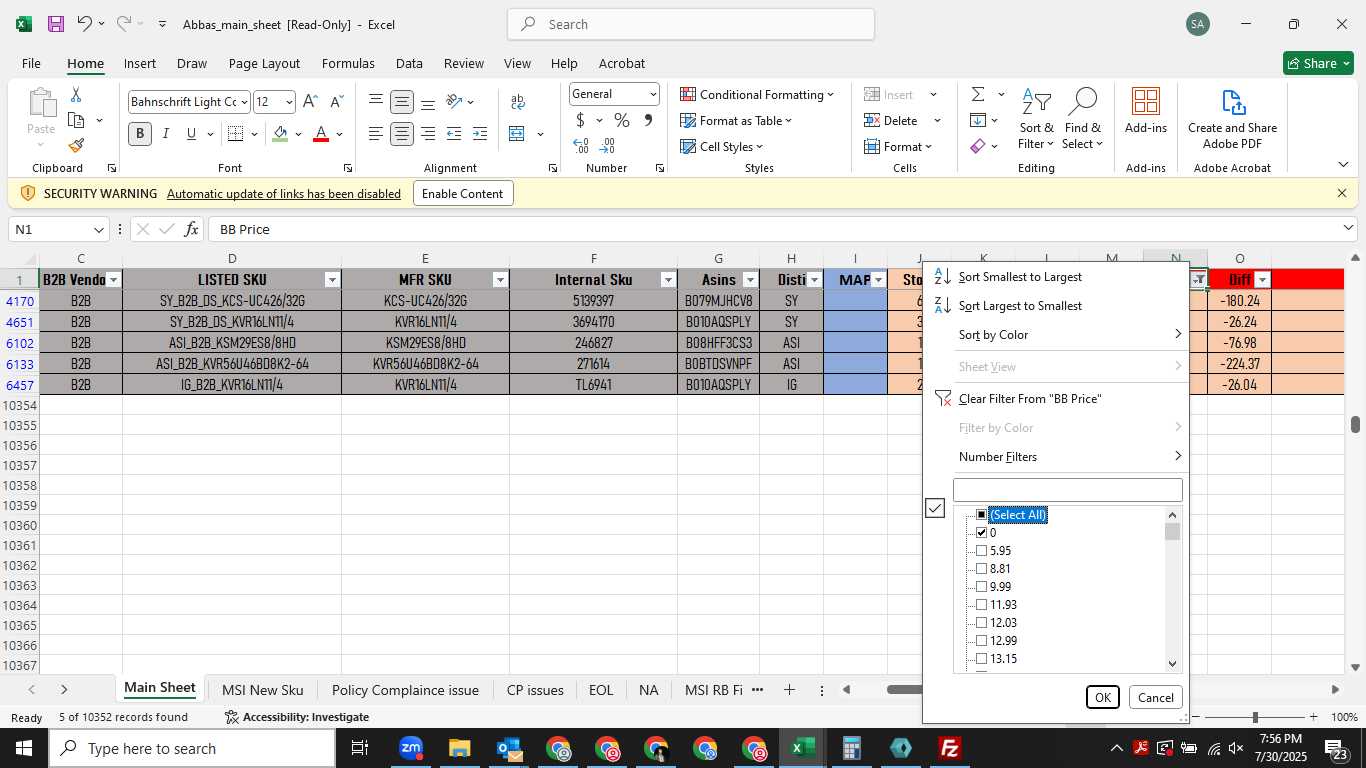The height and width of the screenshot is (768, 1366).
Task: Select Sort Smallest to Largest
Action: tap(1020, 277)
